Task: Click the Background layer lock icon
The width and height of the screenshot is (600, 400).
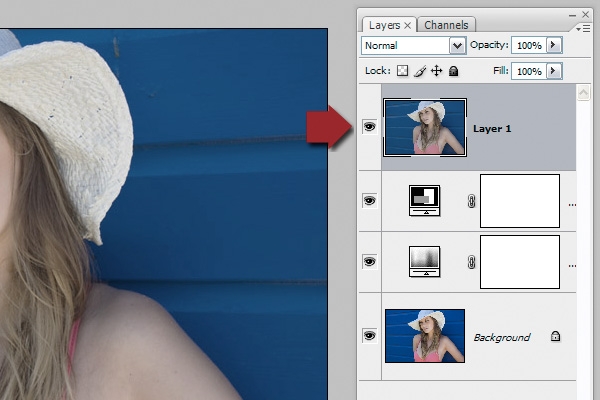Action: pos(555,336)
